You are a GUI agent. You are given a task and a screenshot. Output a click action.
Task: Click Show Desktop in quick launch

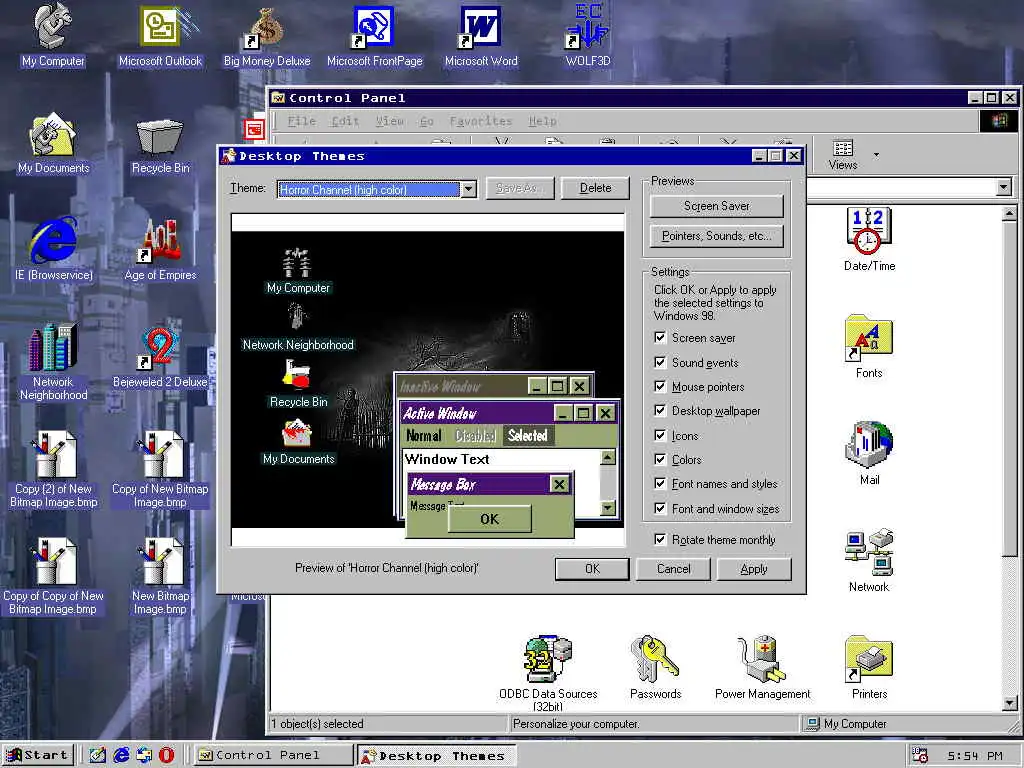click(x=98, y=755)
